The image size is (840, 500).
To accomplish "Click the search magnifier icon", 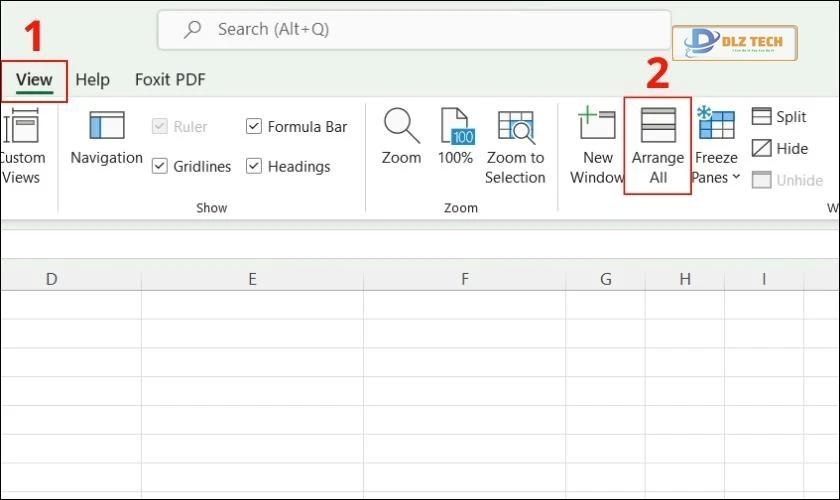I will 192,29.
